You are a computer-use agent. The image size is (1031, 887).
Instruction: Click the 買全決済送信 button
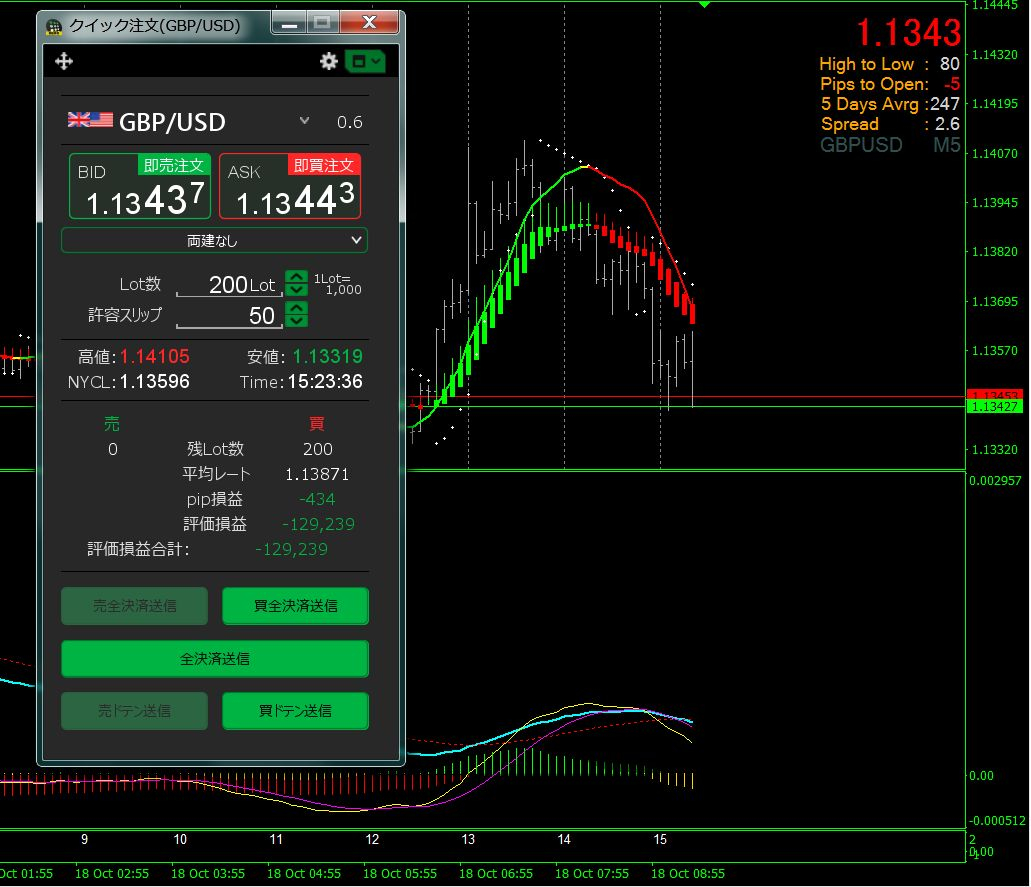pyautogui.click(x=295, y=606)
